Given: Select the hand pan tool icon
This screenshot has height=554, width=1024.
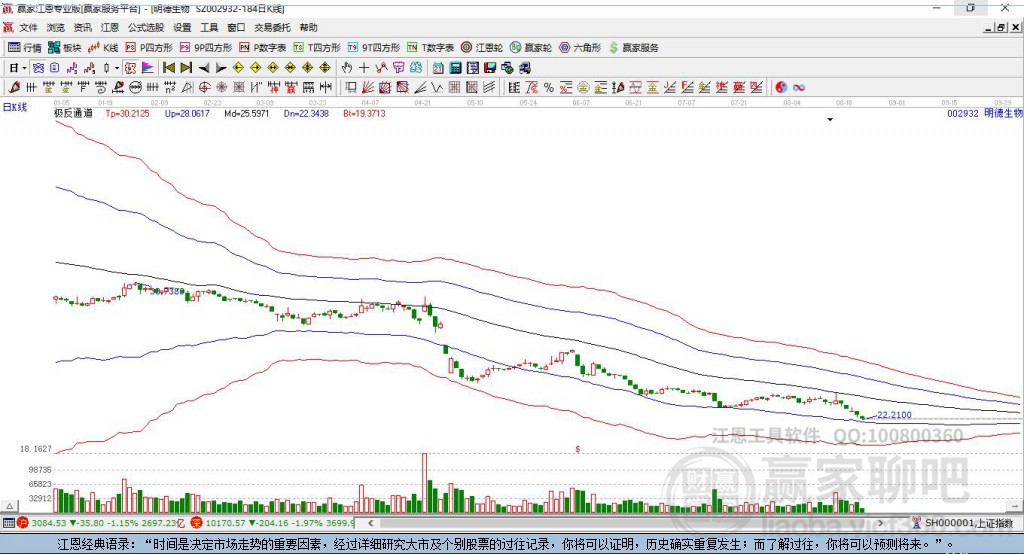Looking at the screenshot, I should pyautogui.click(x=347, y=68).
